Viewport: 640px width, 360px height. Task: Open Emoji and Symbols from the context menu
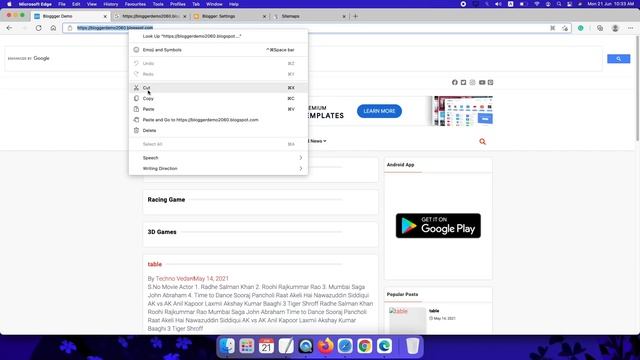pos(218,50)
